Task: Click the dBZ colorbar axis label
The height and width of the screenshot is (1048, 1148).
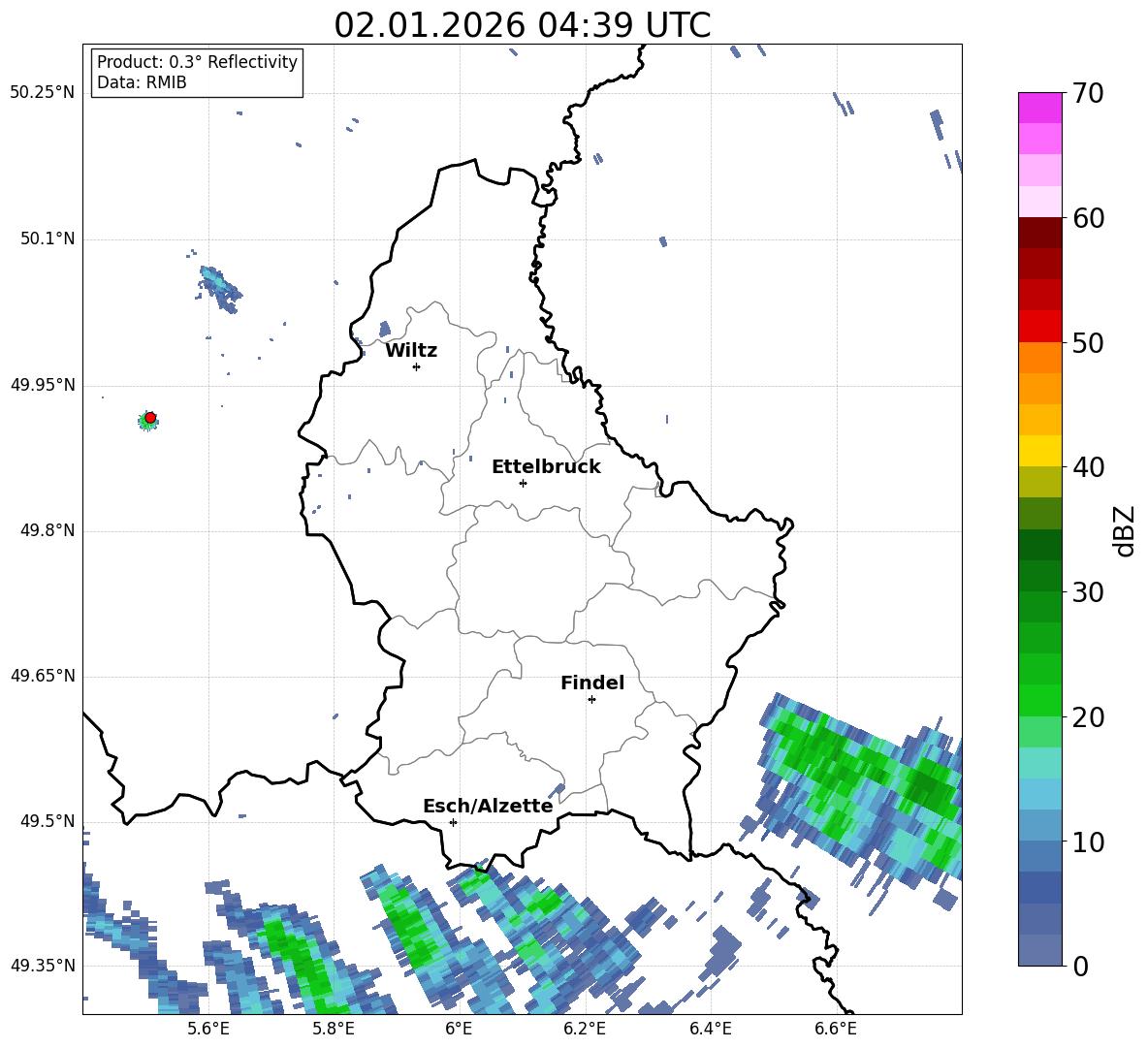Action: pos(1125,530)
